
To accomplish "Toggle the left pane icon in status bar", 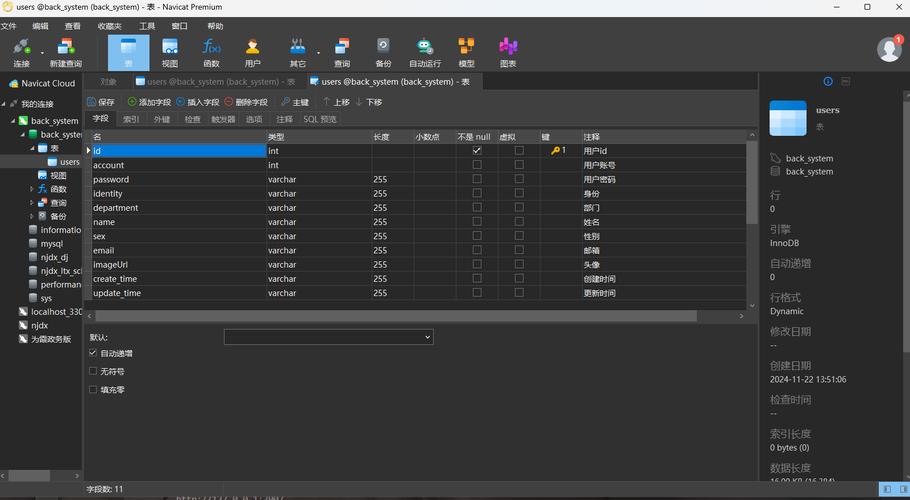I will 886,489.
